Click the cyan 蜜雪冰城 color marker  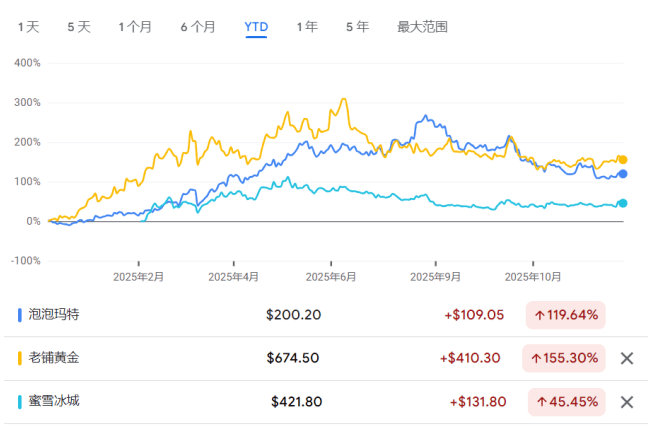21,402
